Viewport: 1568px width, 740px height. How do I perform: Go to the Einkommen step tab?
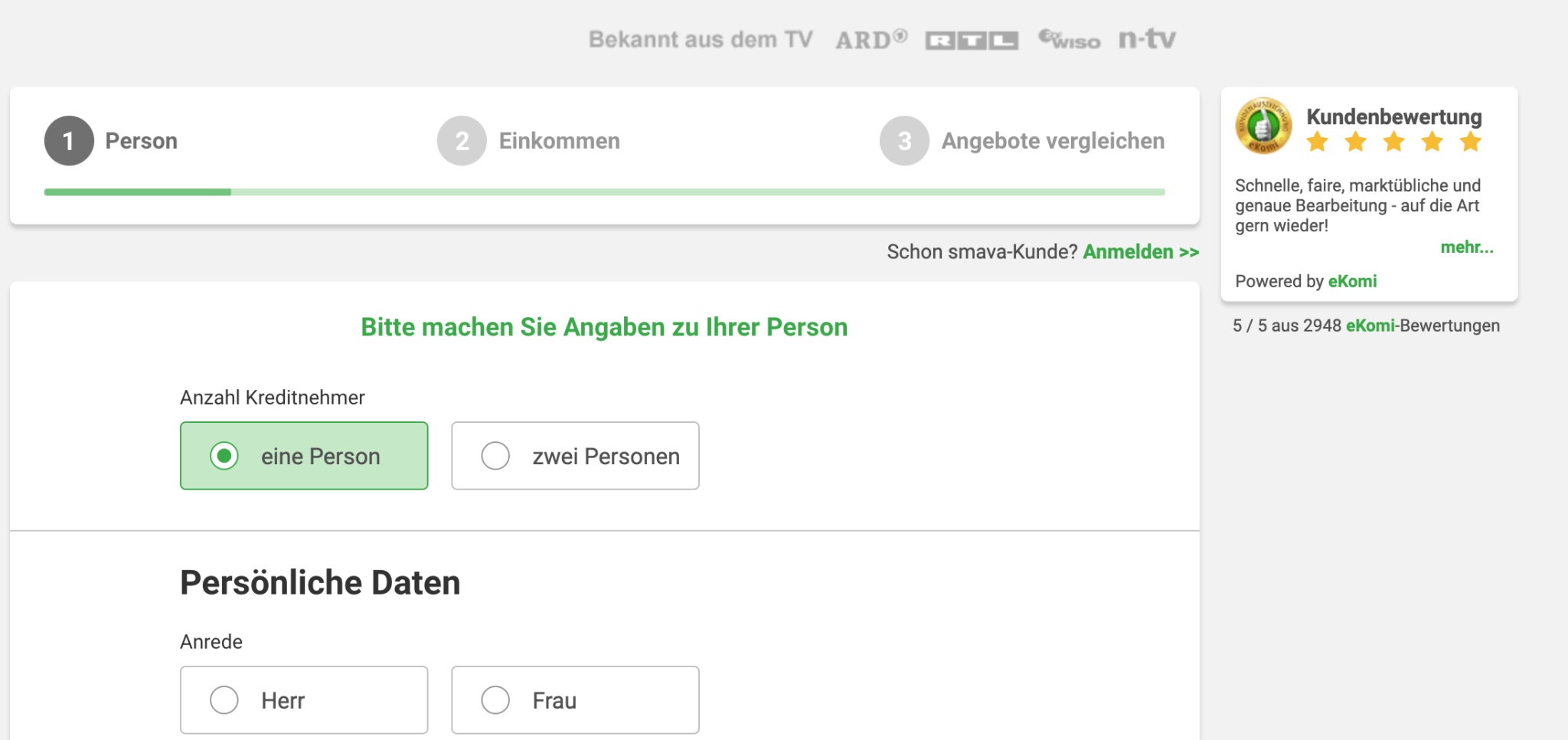tap(559, 141)
